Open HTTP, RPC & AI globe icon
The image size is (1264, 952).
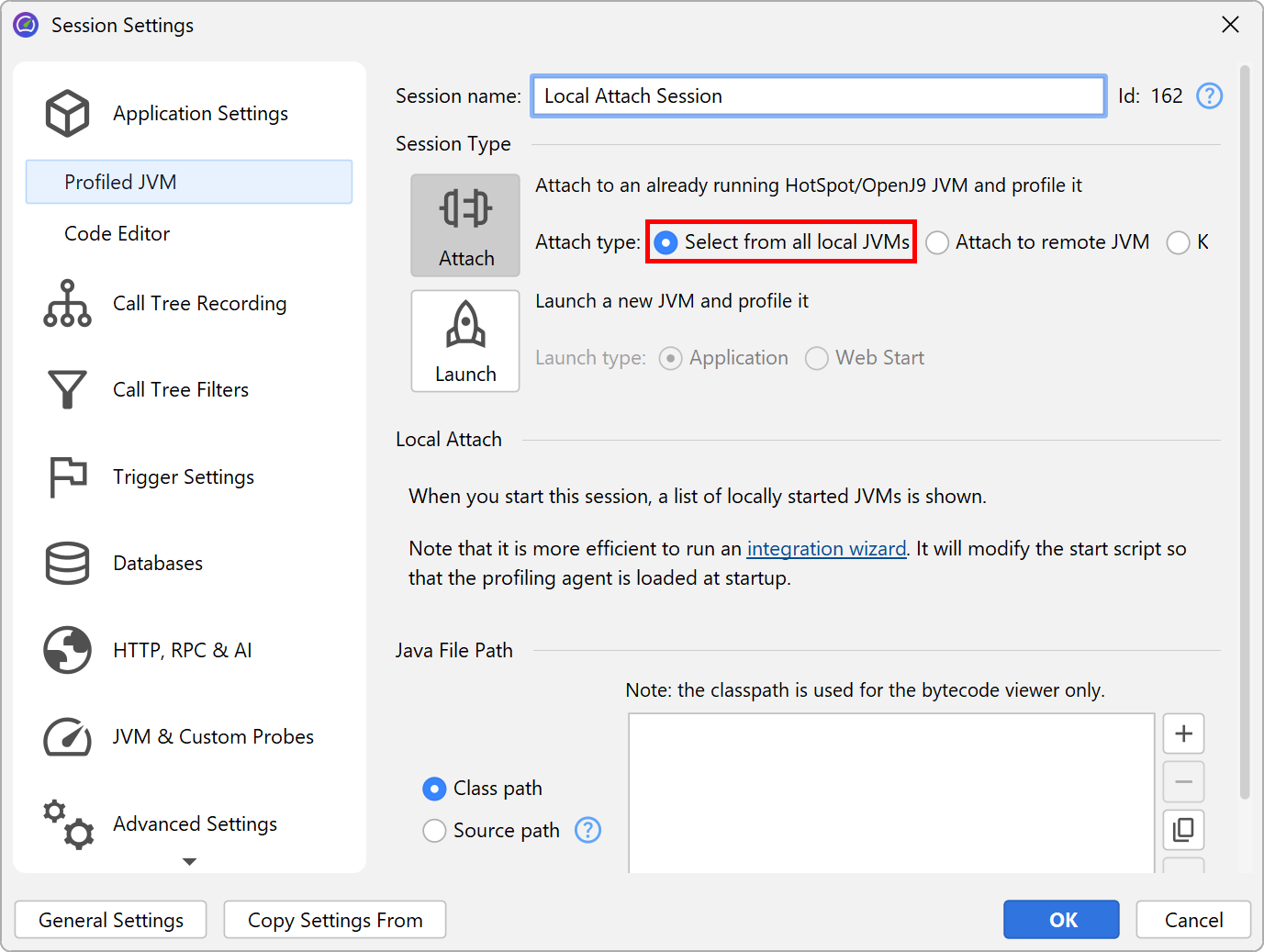click(67, 650)
